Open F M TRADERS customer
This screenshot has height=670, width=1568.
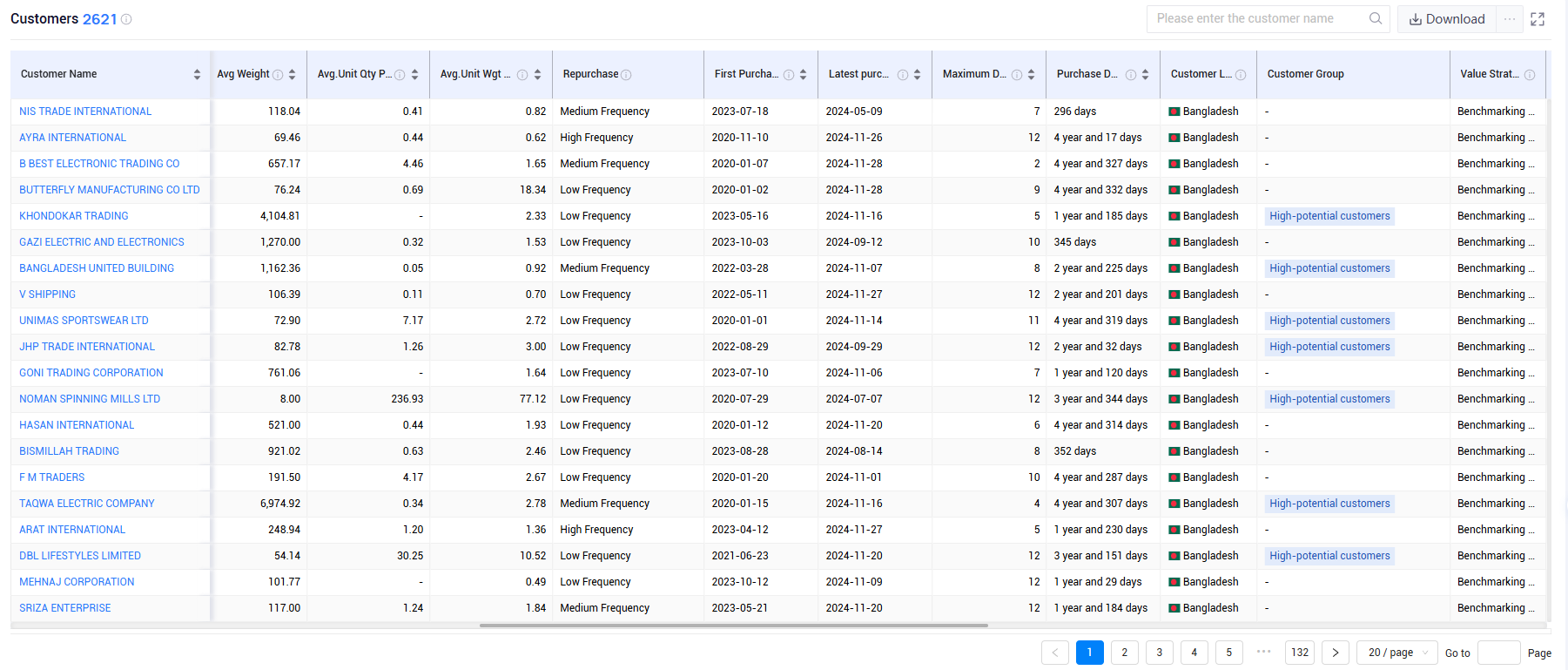point(52,477)
